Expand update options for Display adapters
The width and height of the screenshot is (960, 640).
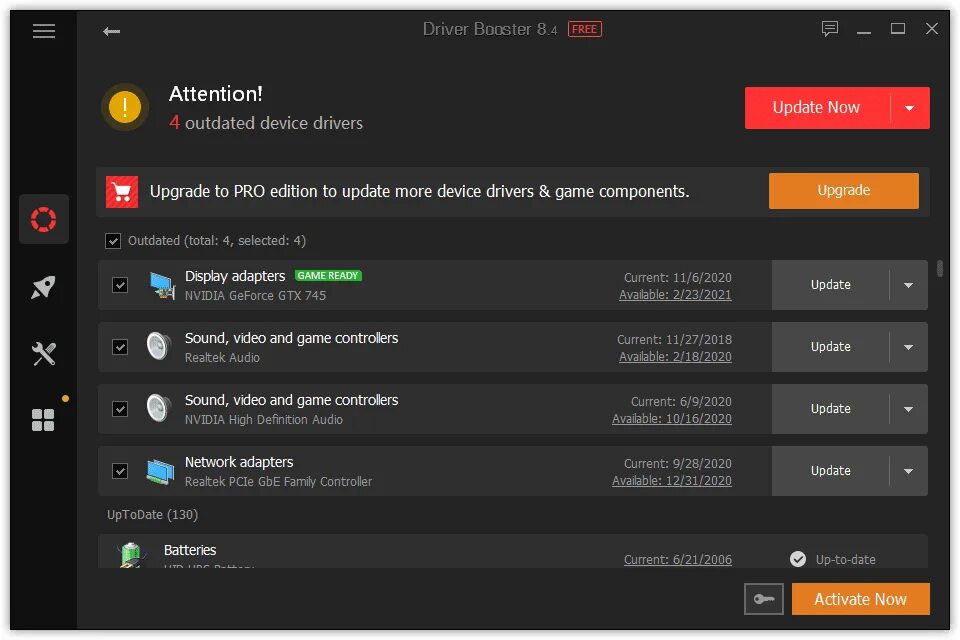(x=908, y=284)
